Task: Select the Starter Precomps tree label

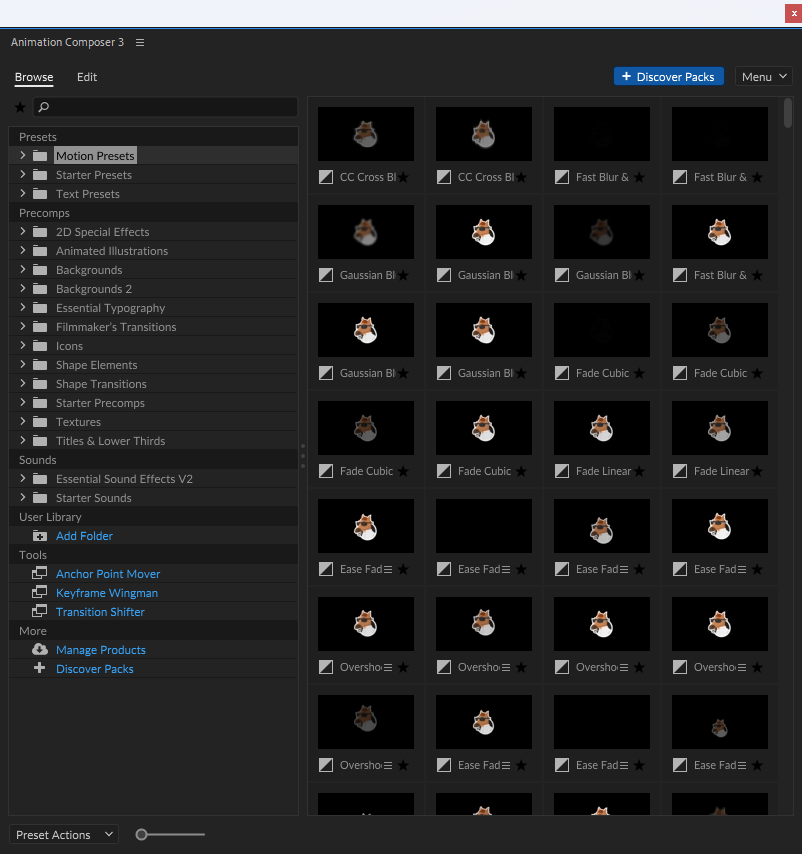Action: (x=100, y=403)
